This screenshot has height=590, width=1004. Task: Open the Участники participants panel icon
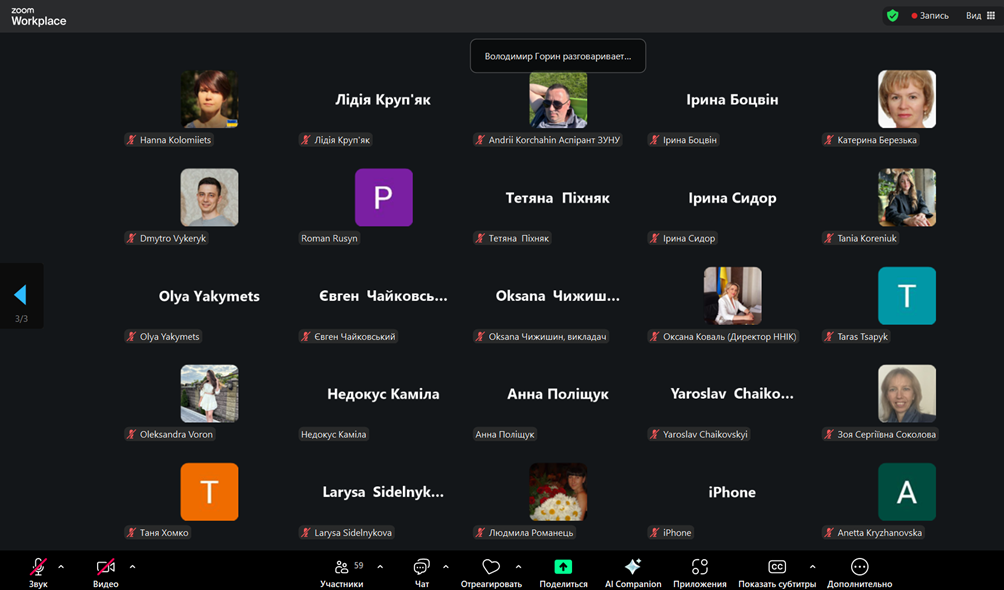342,567
